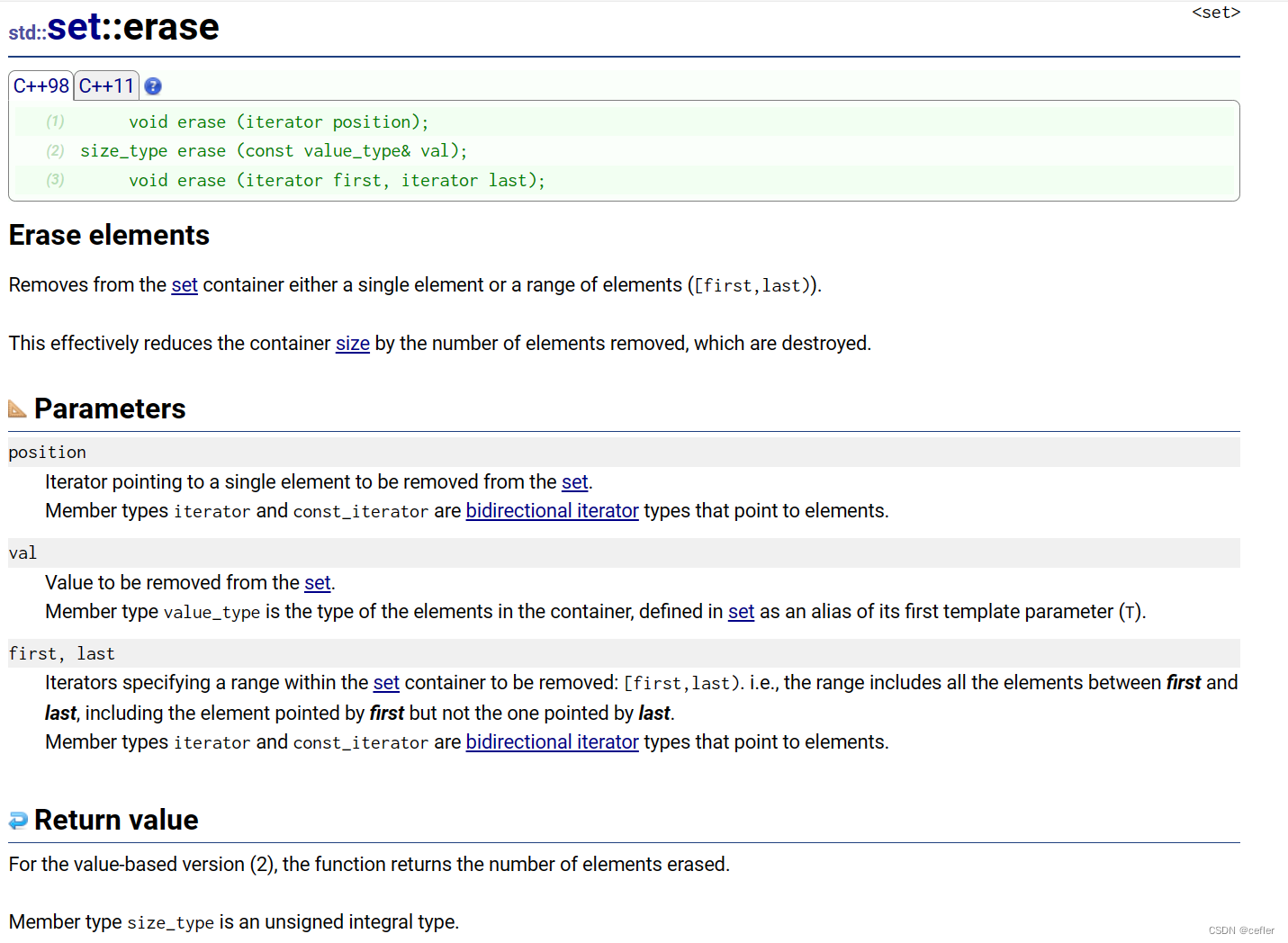
Task: Click the 'first, last' parameter name row
Action: tap(624, 654)
